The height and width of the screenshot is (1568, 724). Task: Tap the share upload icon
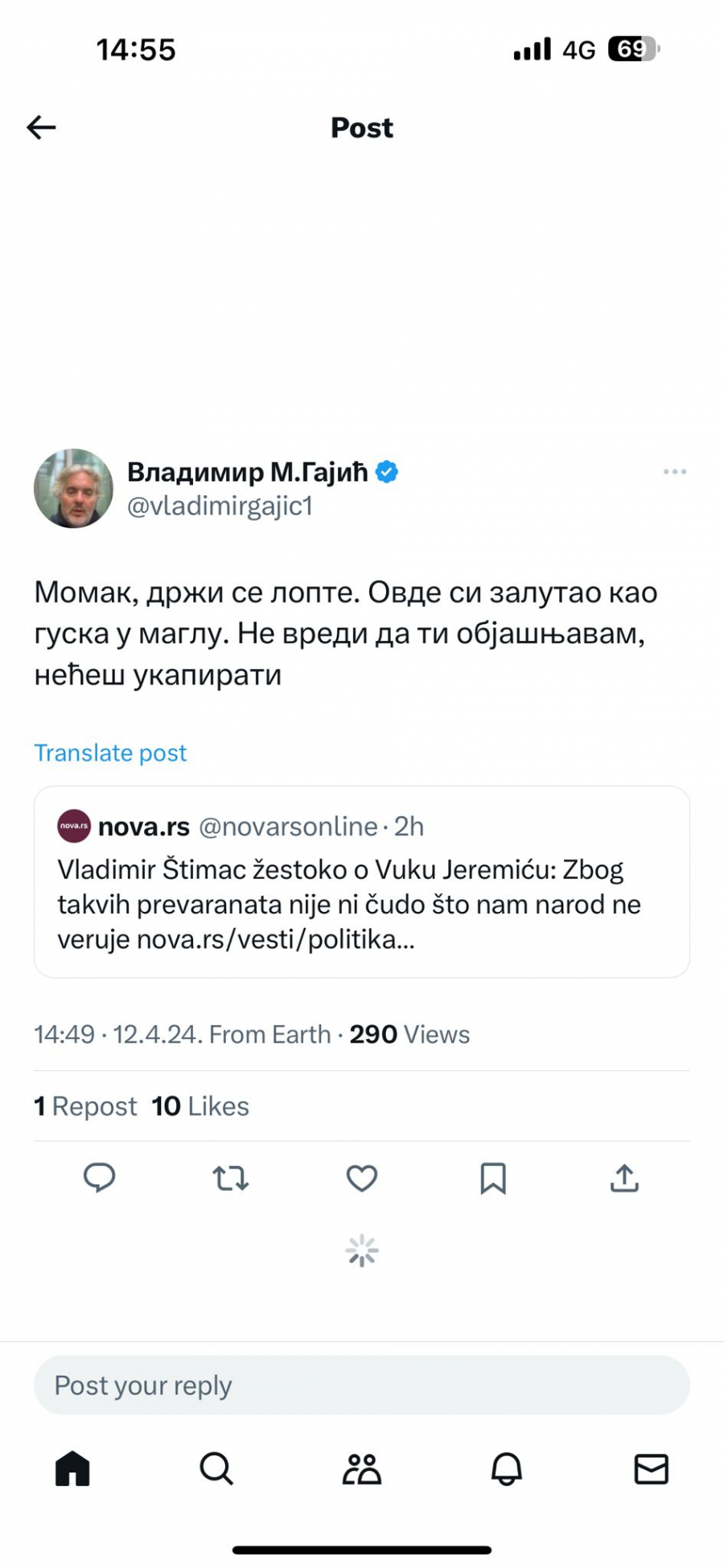[624, 1179]
